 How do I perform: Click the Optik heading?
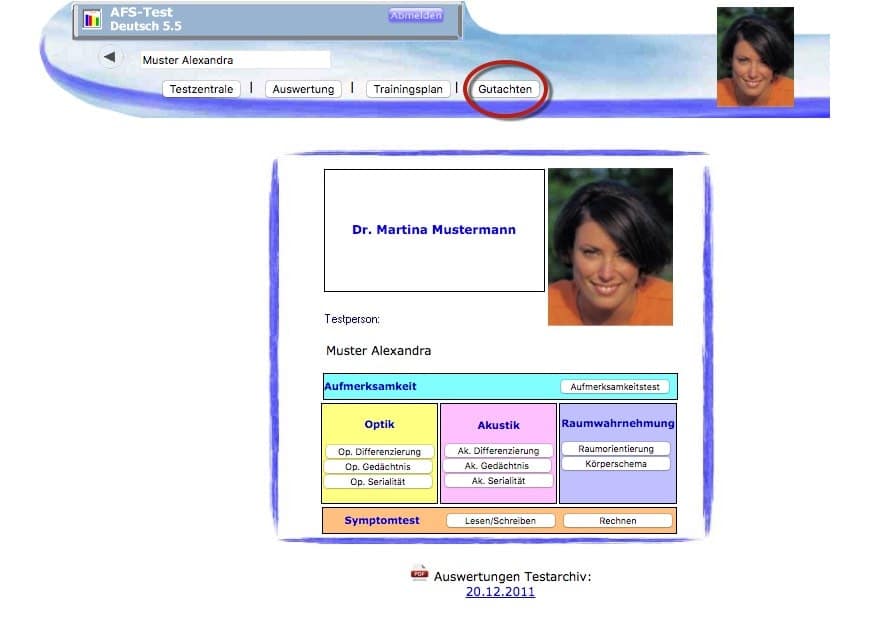pyautogui.click(x=379, y=424)
